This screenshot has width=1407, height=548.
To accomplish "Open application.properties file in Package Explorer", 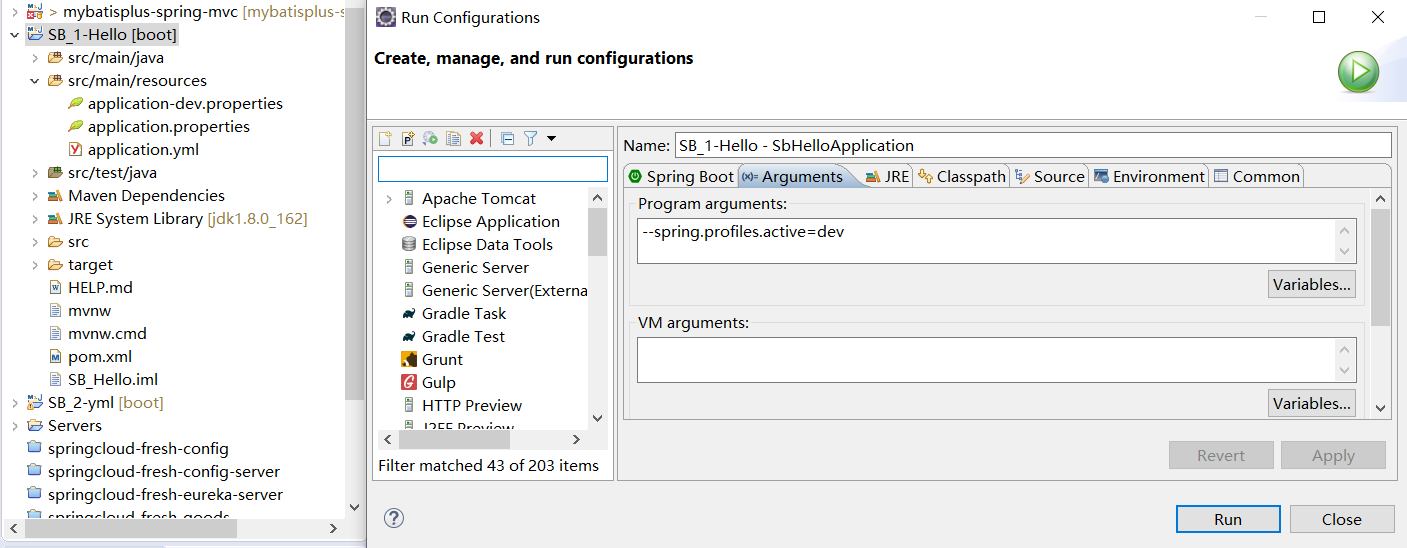I will [x=169, y=126].
